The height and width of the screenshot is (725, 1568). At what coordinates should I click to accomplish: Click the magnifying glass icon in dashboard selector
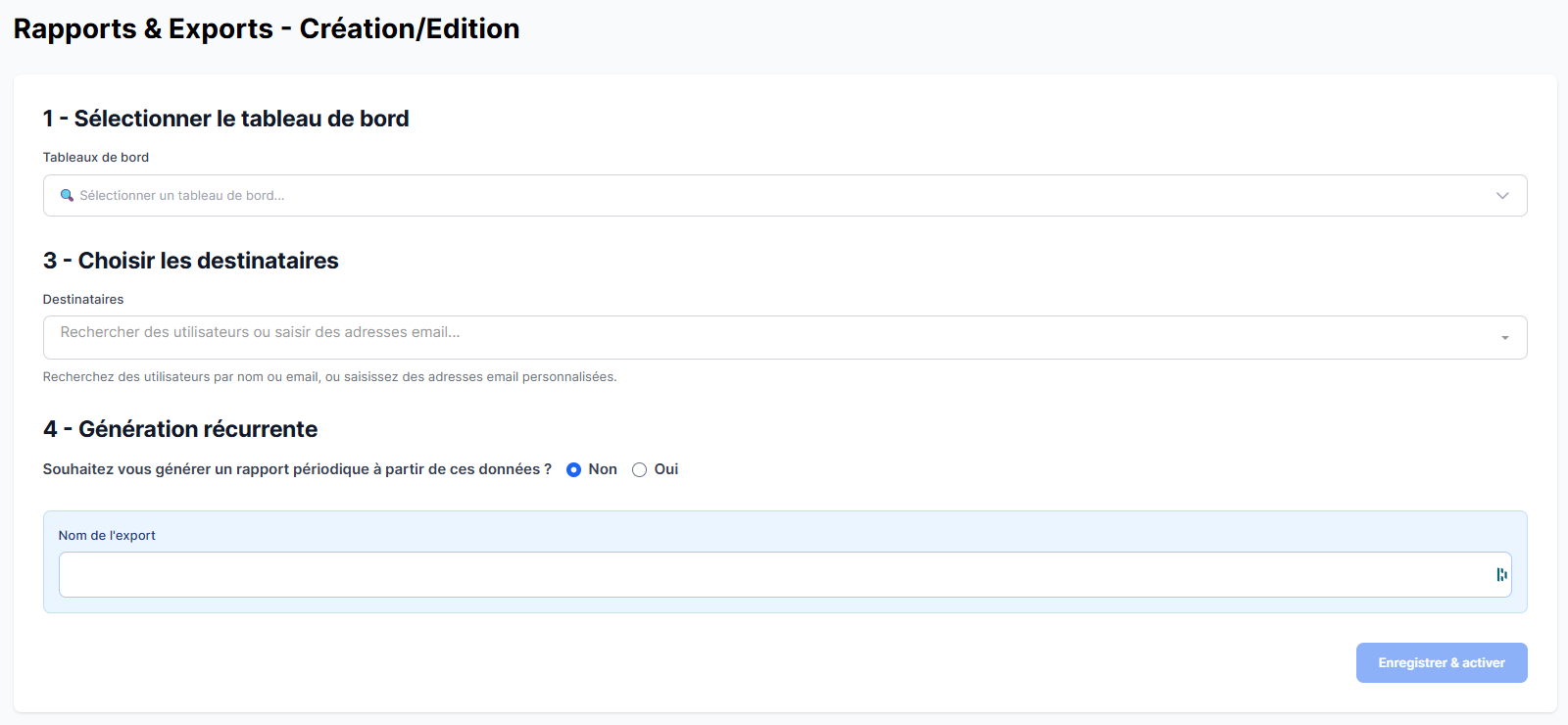[67, 196]
